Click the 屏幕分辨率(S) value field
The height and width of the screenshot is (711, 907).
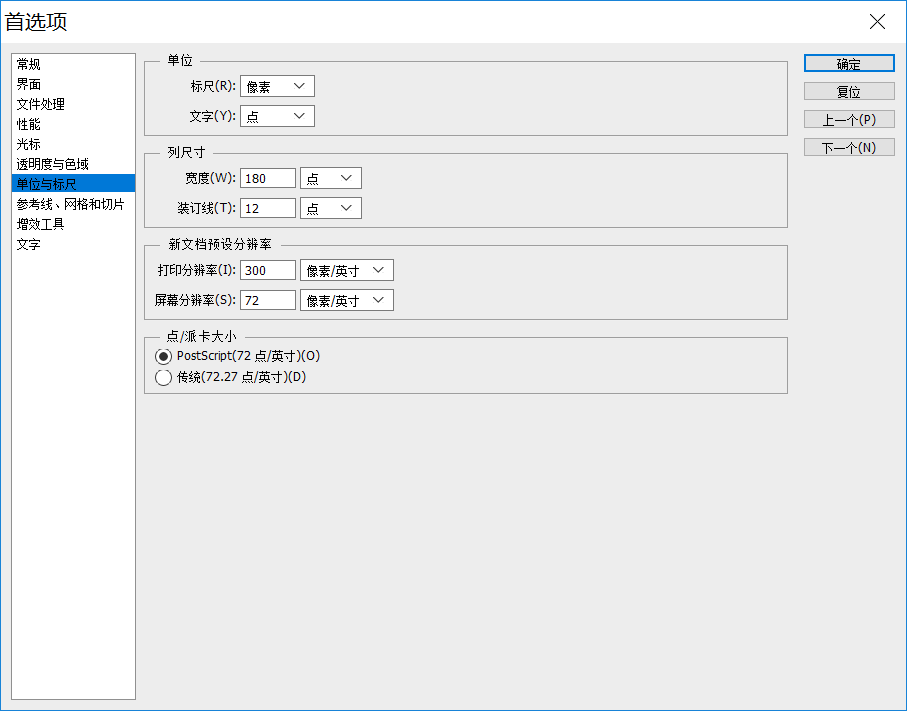tap(268, 300)
